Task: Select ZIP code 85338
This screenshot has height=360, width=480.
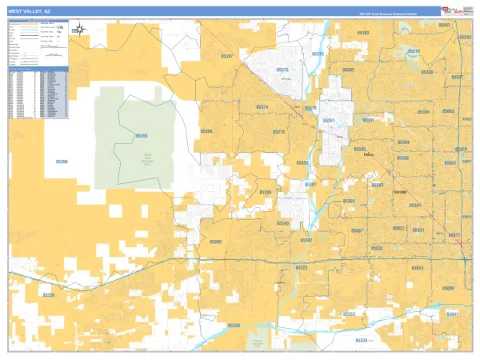Action: [x=234, y=325]
